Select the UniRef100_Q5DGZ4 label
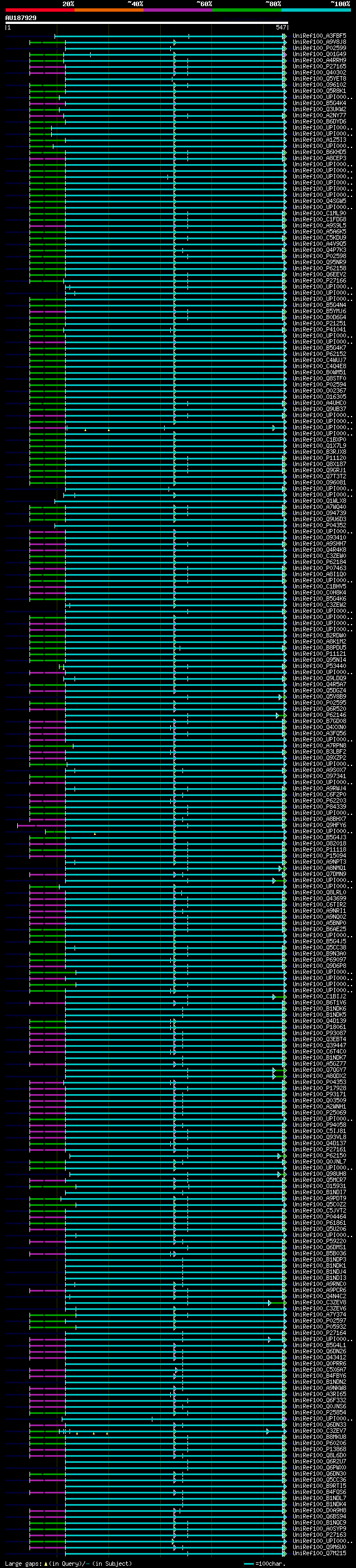The height and width of the screenshot is (1568, 356). pos(319,691)
